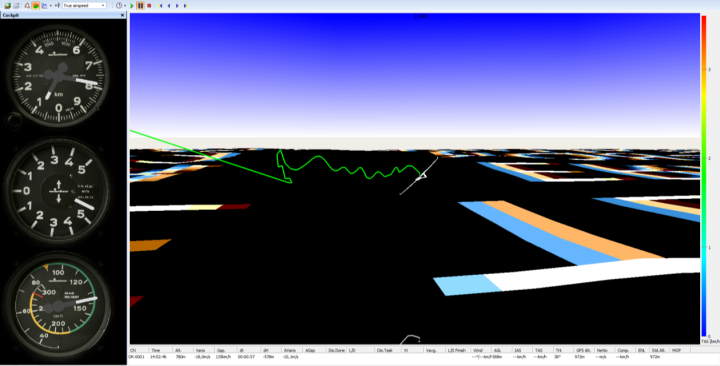Click the GPS Alt. column header
This screenshot has width=720, height=366.
tap(585, 350)
